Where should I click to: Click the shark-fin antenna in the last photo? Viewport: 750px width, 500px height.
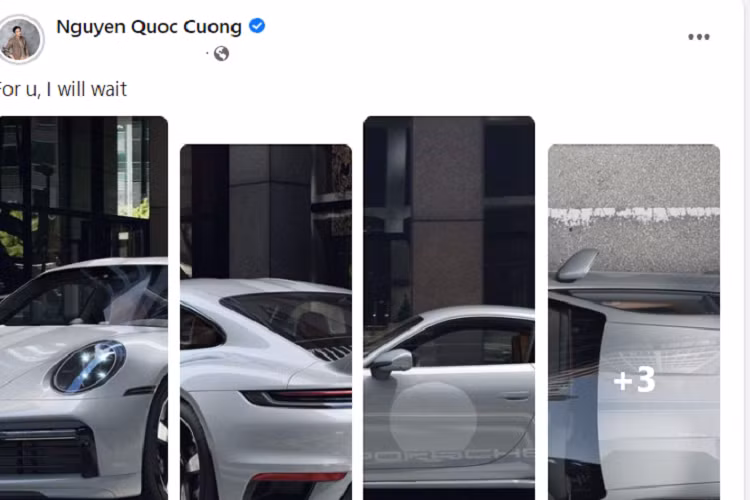click(x=577, y=265)
